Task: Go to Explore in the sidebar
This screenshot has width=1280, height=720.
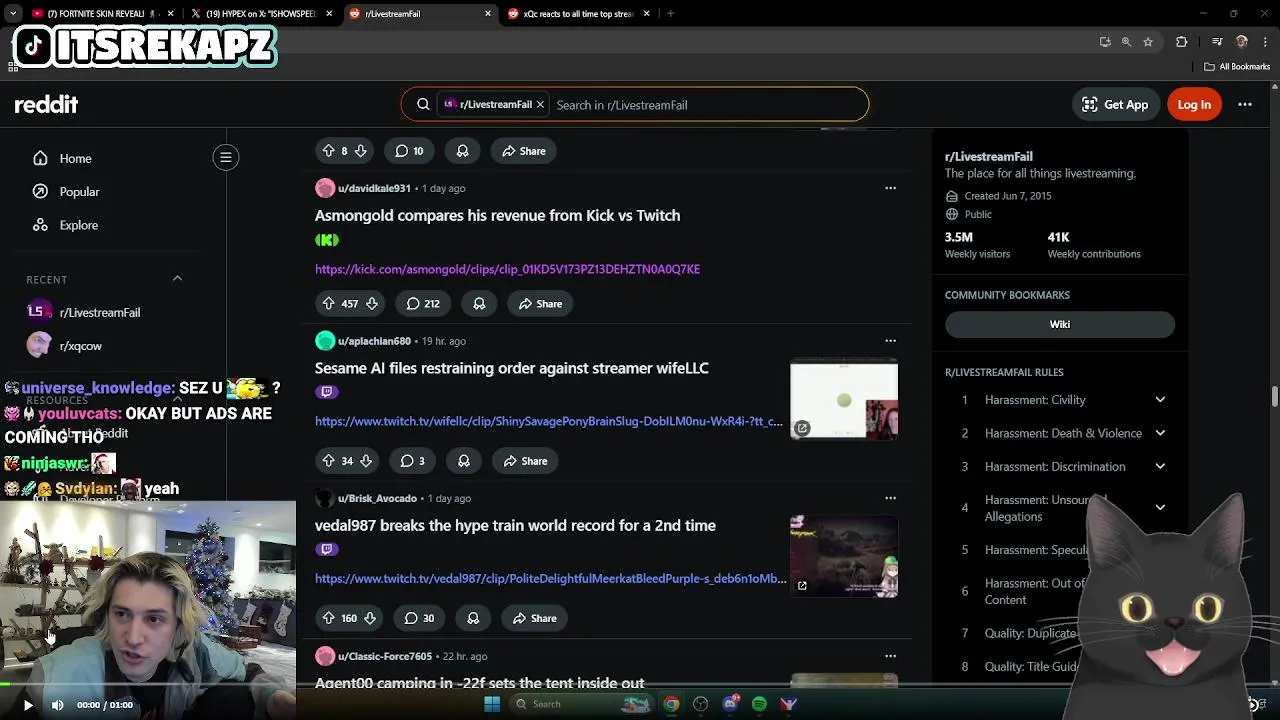Action: (78, 225)
